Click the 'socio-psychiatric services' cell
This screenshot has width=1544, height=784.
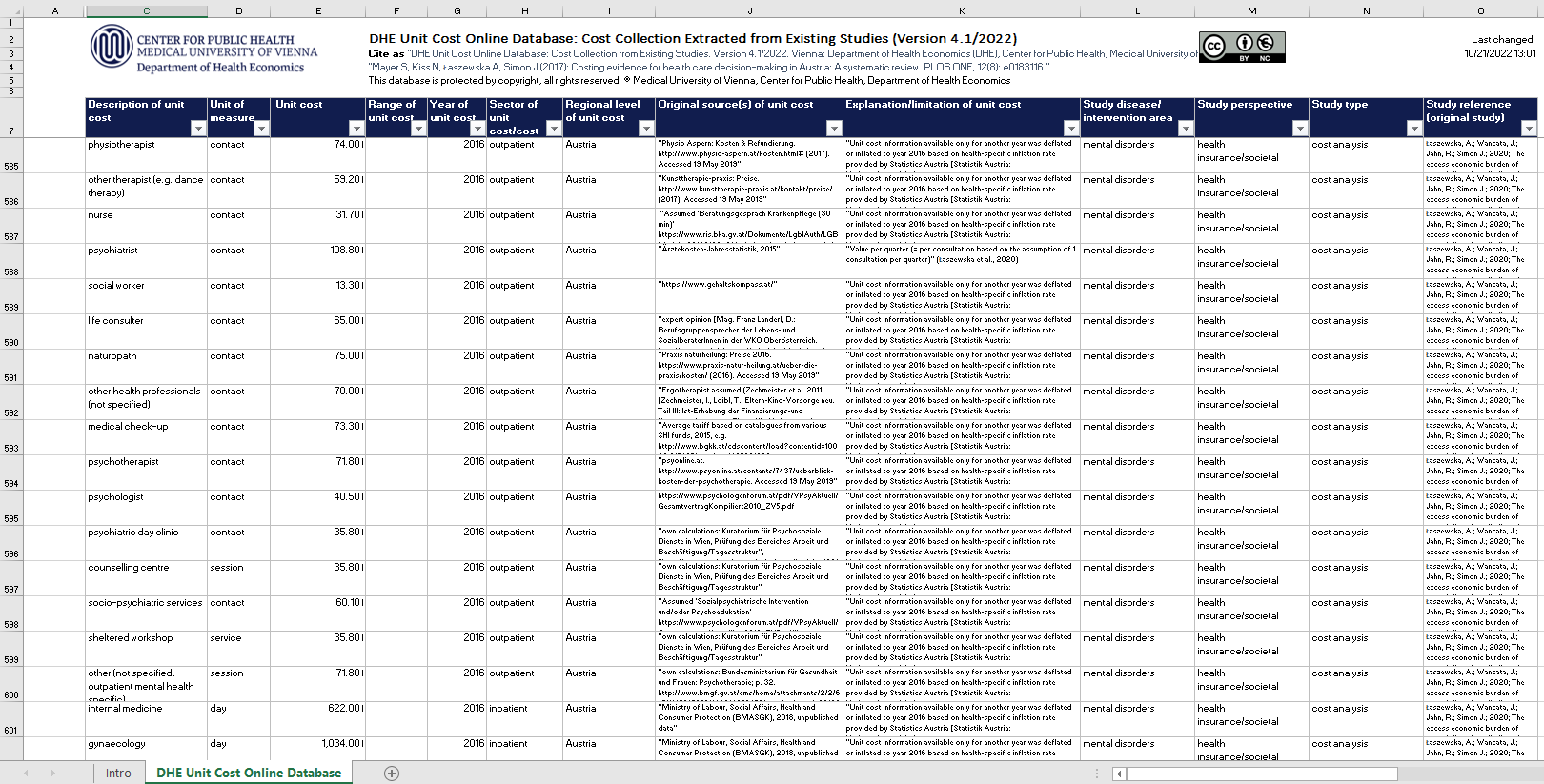pos(146,613)
